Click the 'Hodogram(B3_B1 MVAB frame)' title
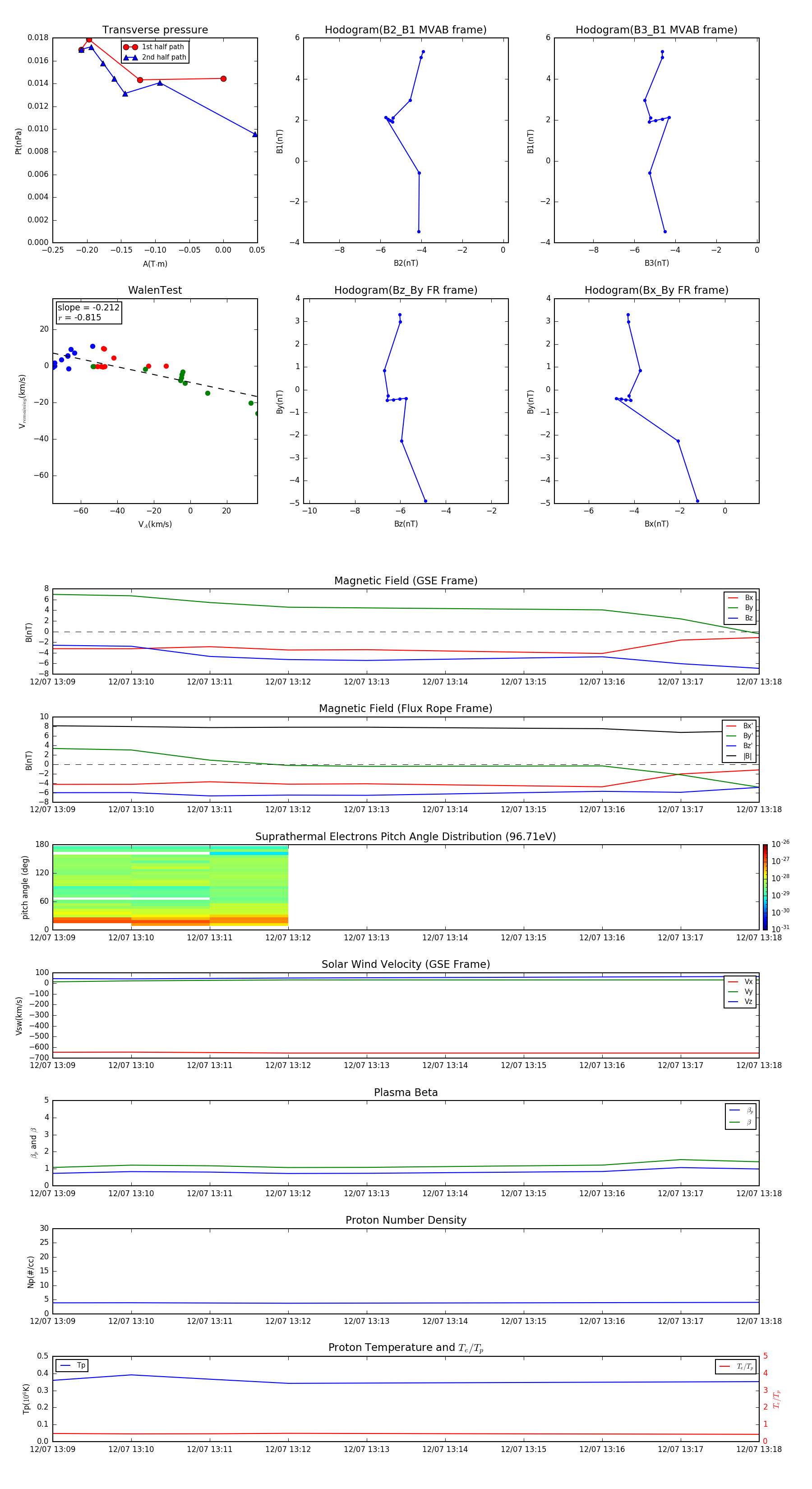 (656, 30)
